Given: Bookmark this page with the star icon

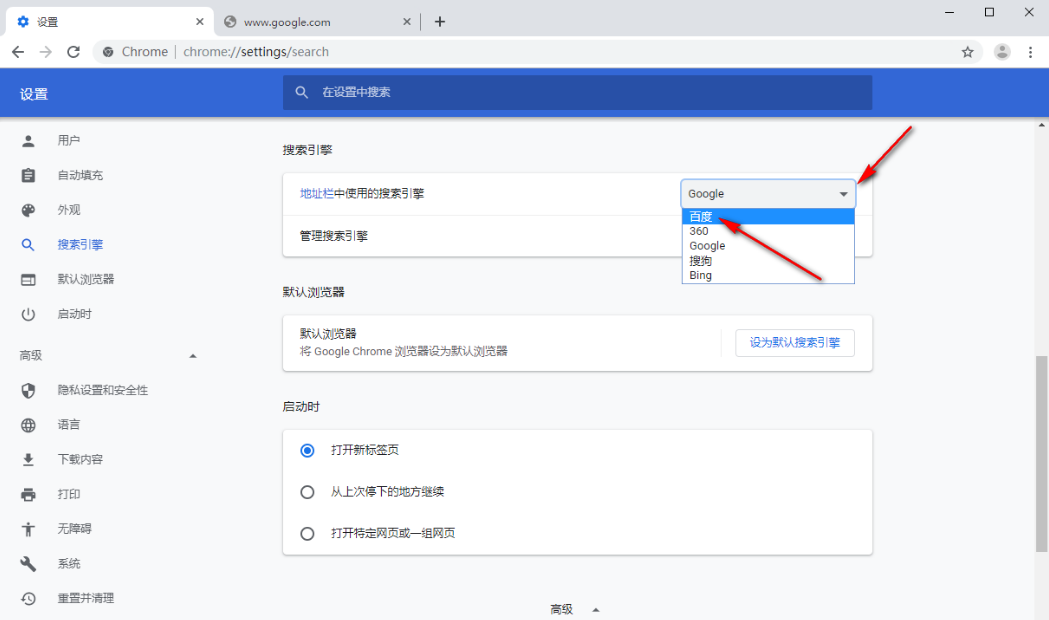Looking at the screenshot, I should 967,52.
